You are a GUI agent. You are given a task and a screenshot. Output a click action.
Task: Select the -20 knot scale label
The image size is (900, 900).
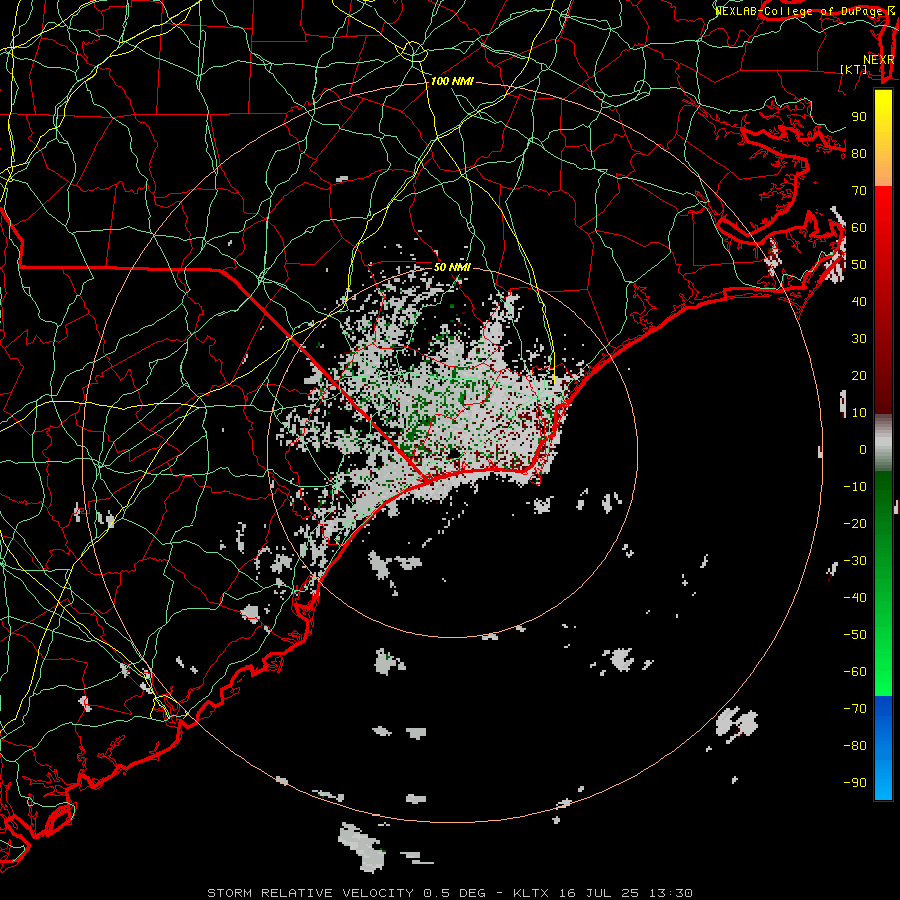855,523
